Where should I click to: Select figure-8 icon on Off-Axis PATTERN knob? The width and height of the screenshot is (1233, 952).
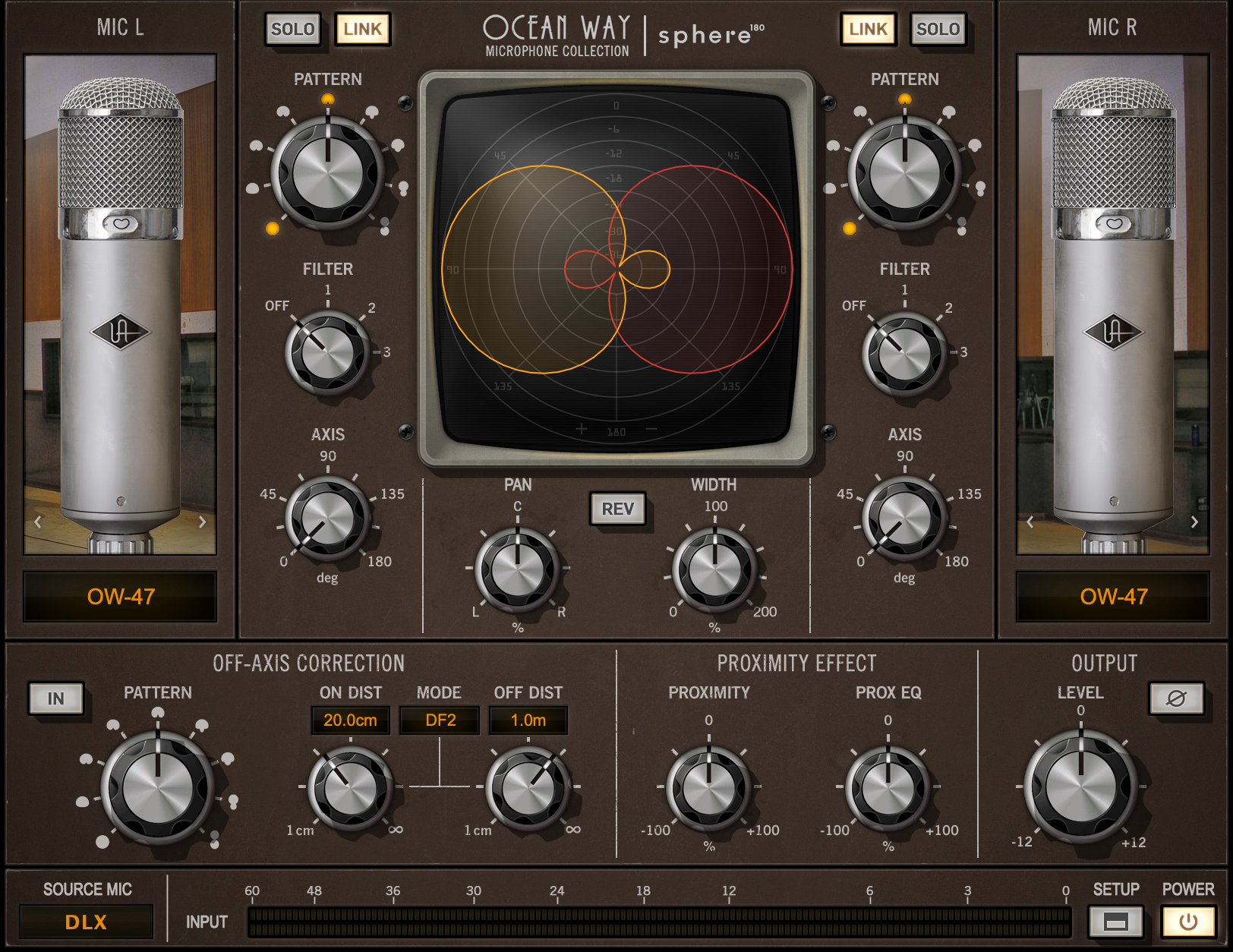coord(215,838)
